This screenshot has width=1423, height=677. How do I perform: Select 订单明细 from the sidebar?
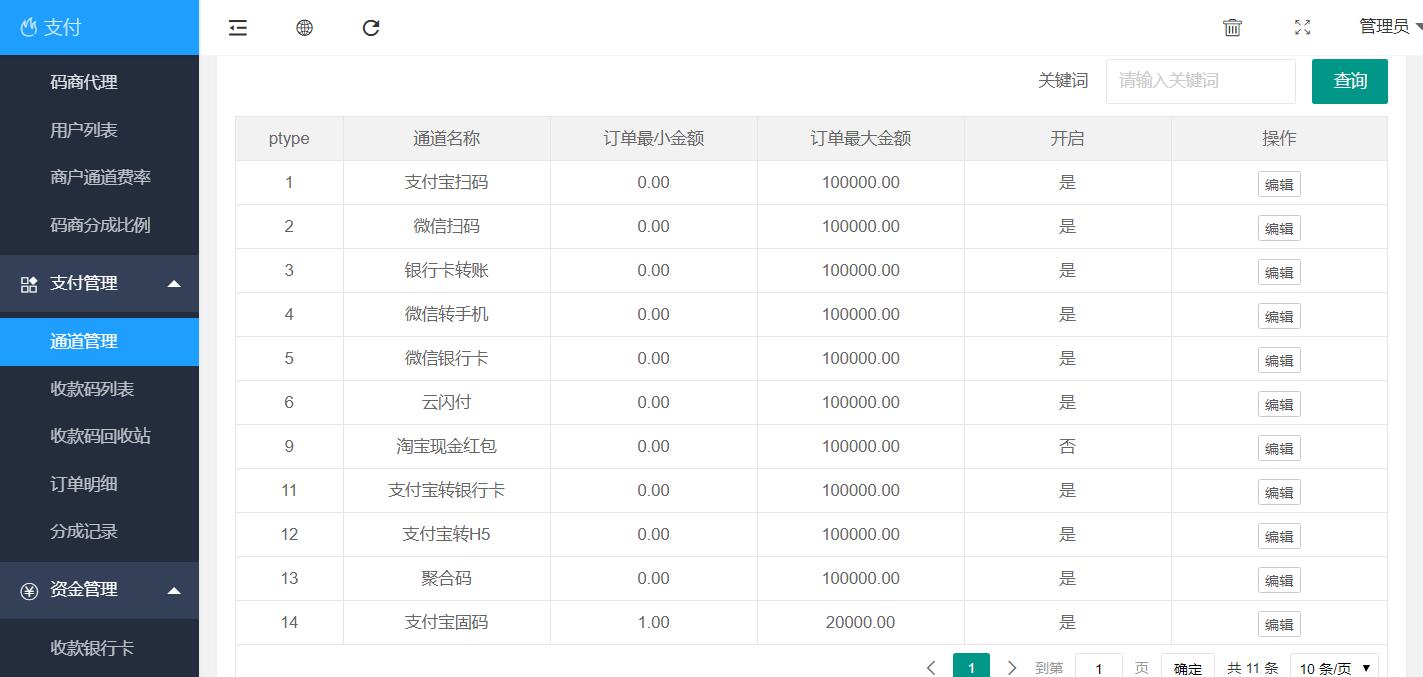(84, 484)
